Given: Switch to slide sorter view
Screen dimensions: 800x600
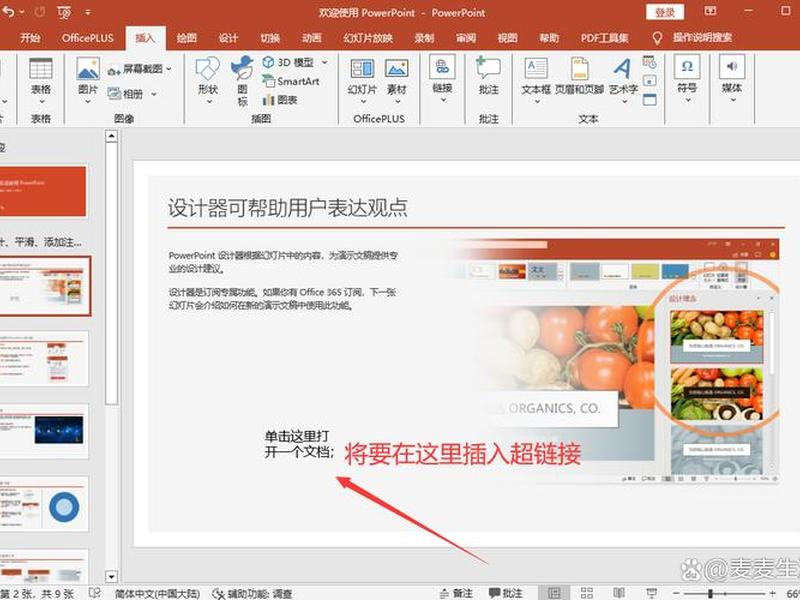Looking at the screenshot, I should (x=587, y=593).
